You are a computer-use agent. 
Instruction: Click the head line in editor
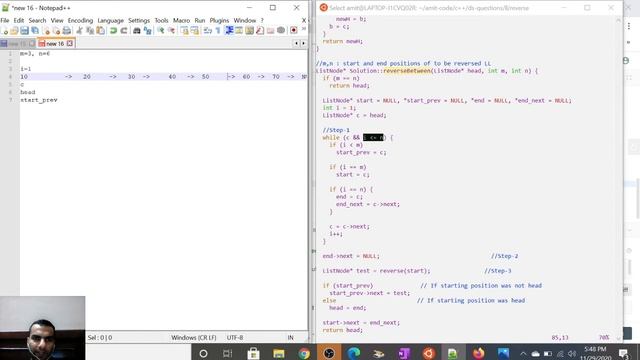tap(28, 92)
